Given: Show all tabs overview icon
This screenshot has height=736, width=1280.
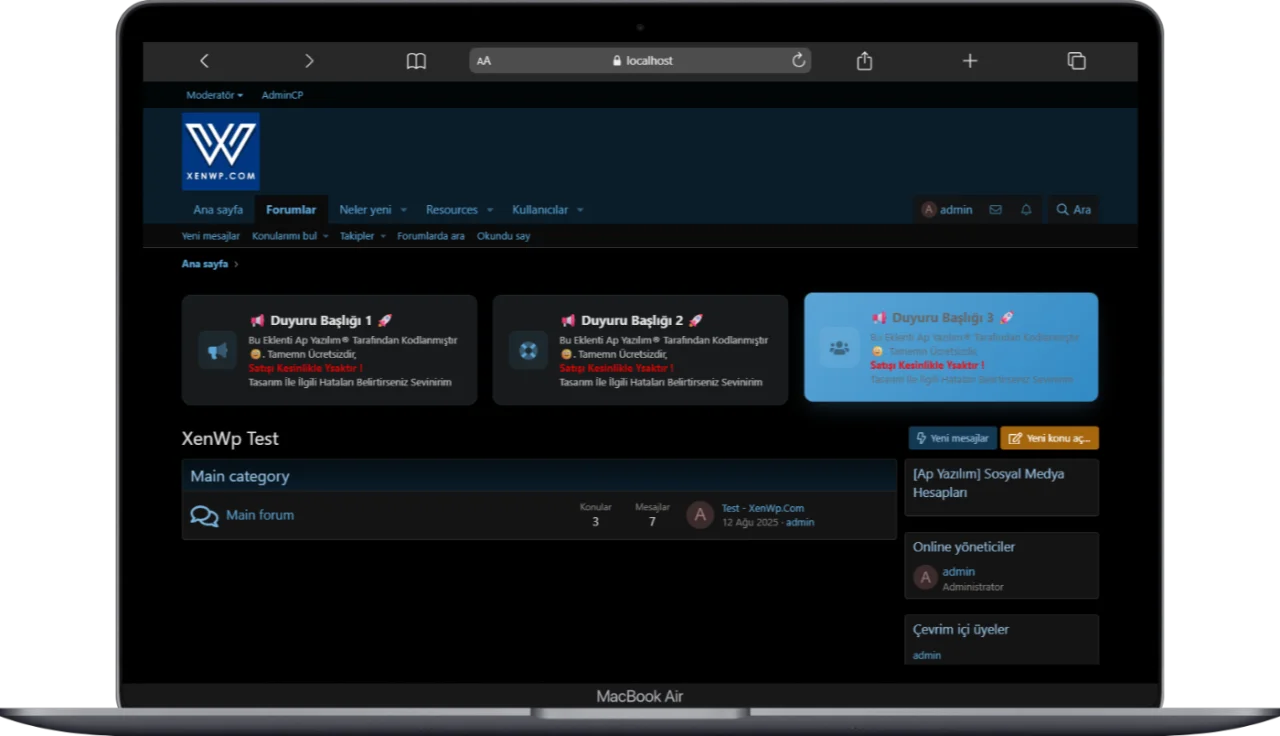Looking at the screenshot, I should click(1076, 61).
